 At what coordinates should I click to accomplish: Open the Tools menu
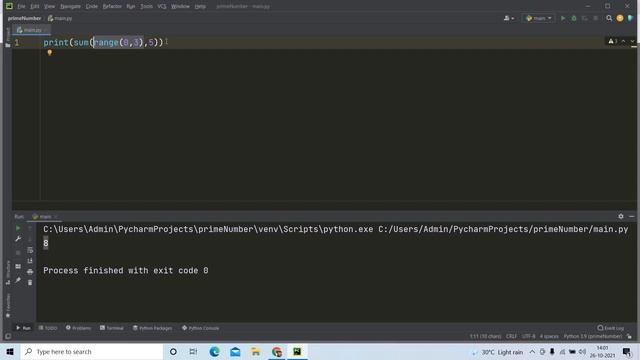pos(146,7)
